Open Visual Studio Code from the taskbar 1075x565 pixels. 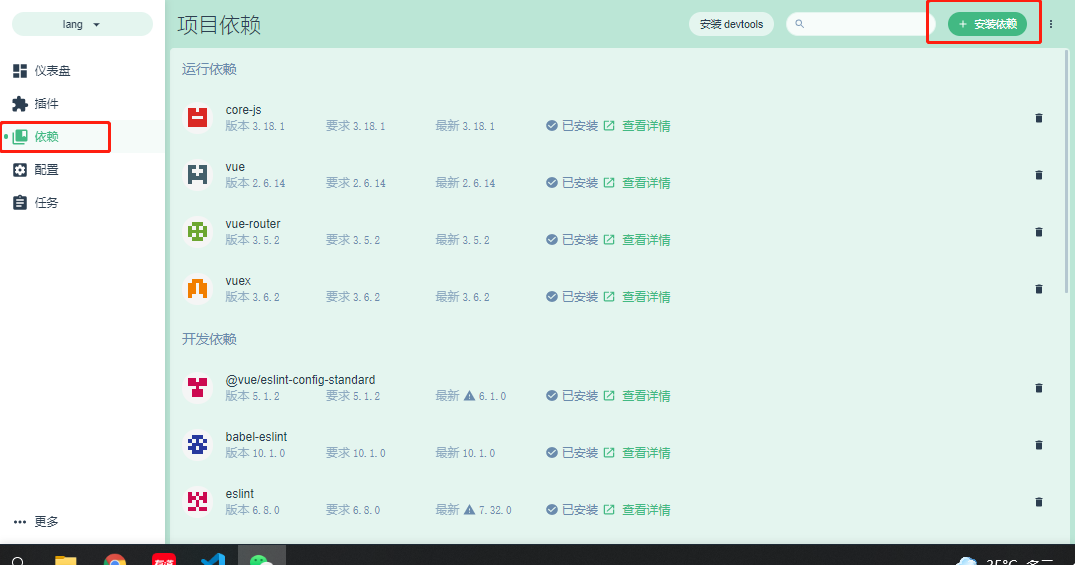point(213,557)
